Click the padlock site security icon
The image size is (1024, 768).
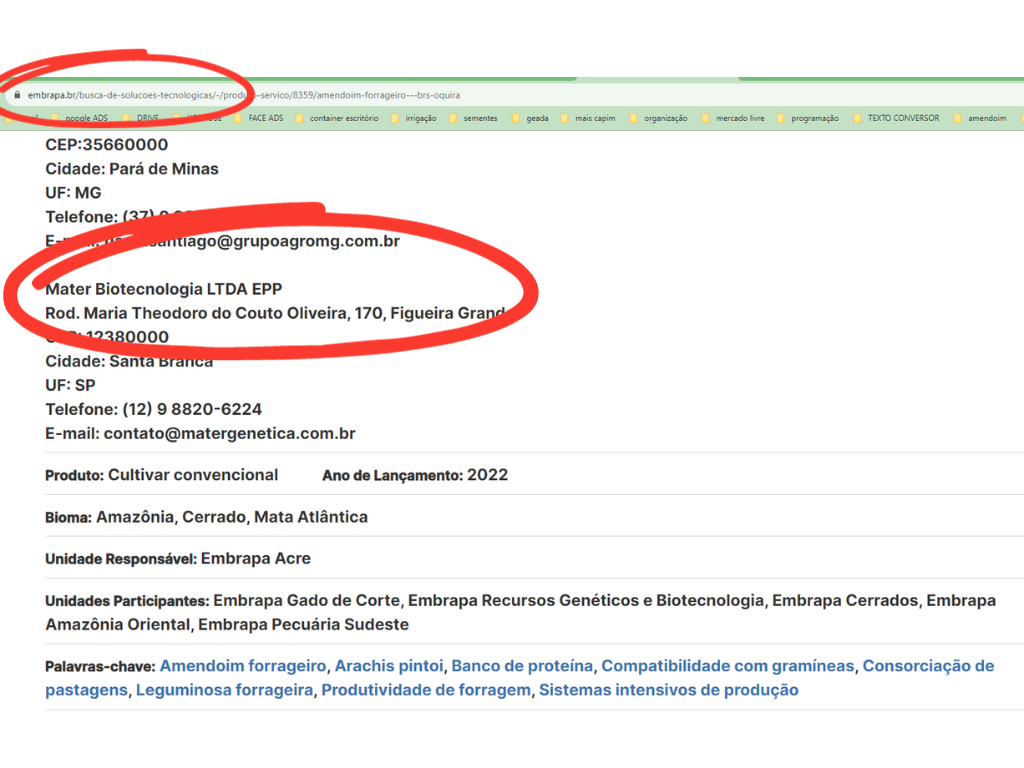(17, 95)
